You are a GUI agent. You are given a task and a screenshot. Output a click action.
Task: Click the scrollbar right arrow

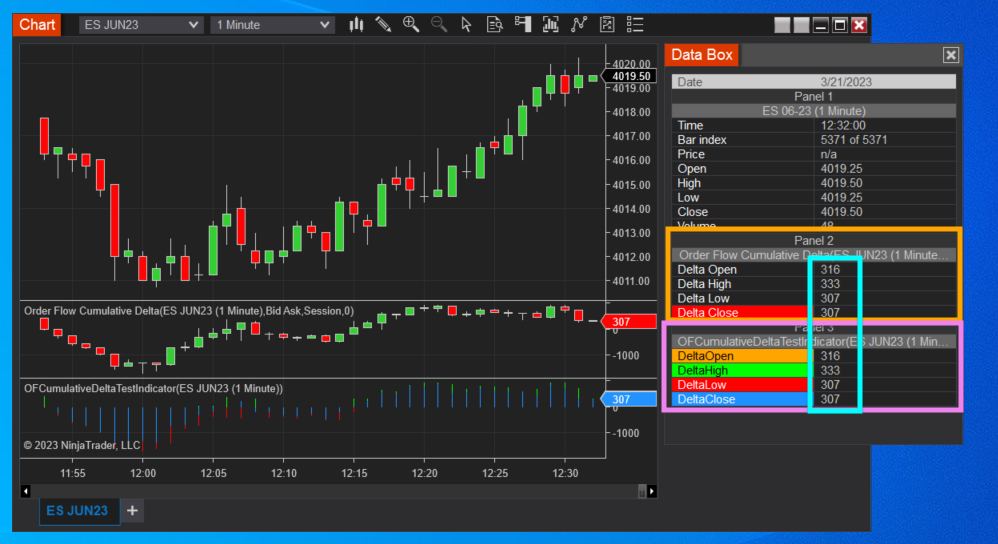point(652,491)
